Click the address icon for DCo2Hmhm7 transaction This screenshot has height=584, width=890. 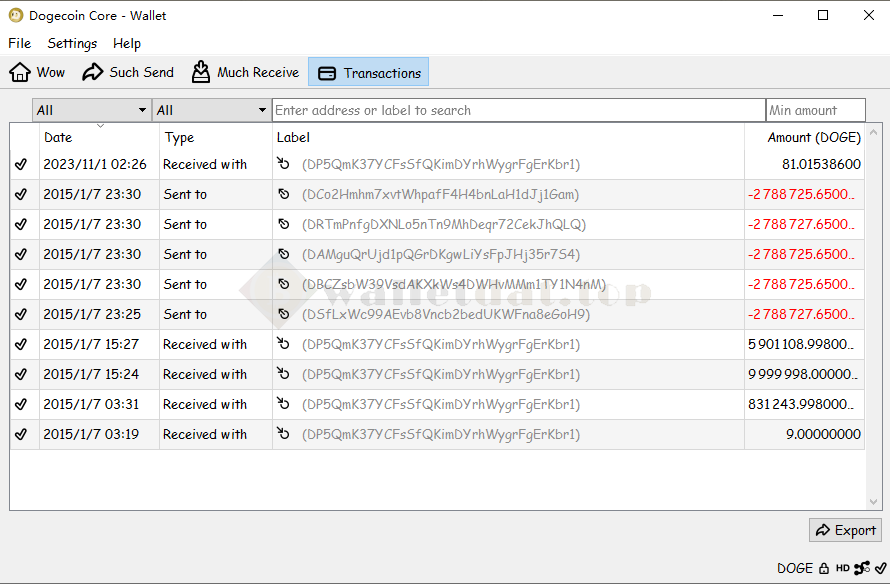tap(284, 194)
